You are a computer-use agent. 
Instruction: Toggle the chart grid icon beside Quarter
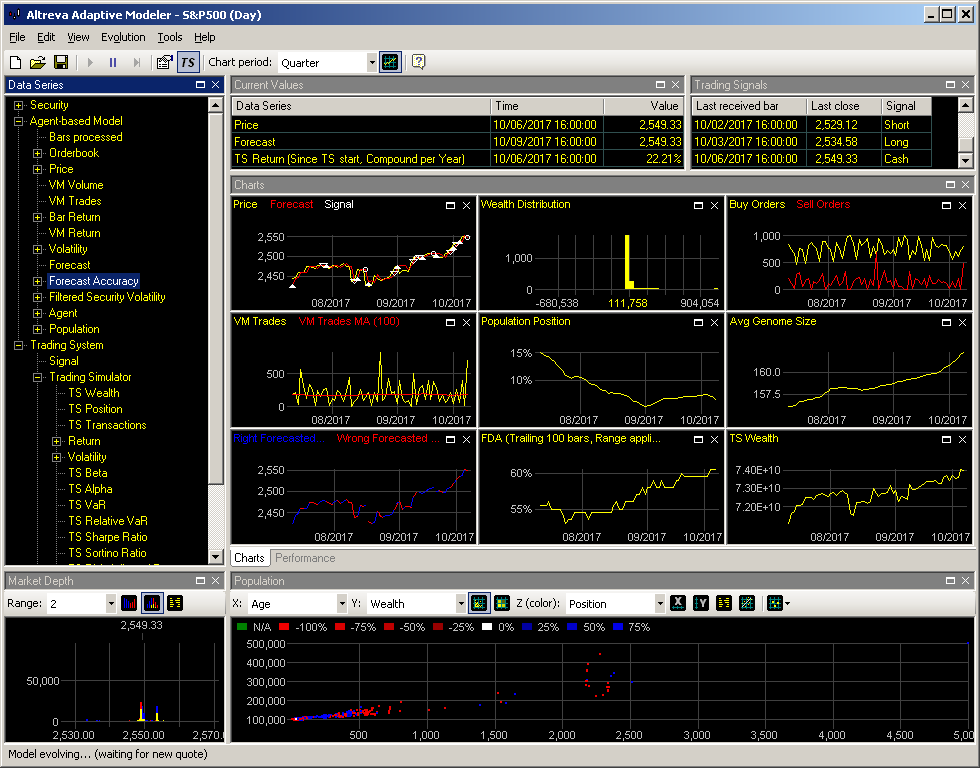pos(390,62)
